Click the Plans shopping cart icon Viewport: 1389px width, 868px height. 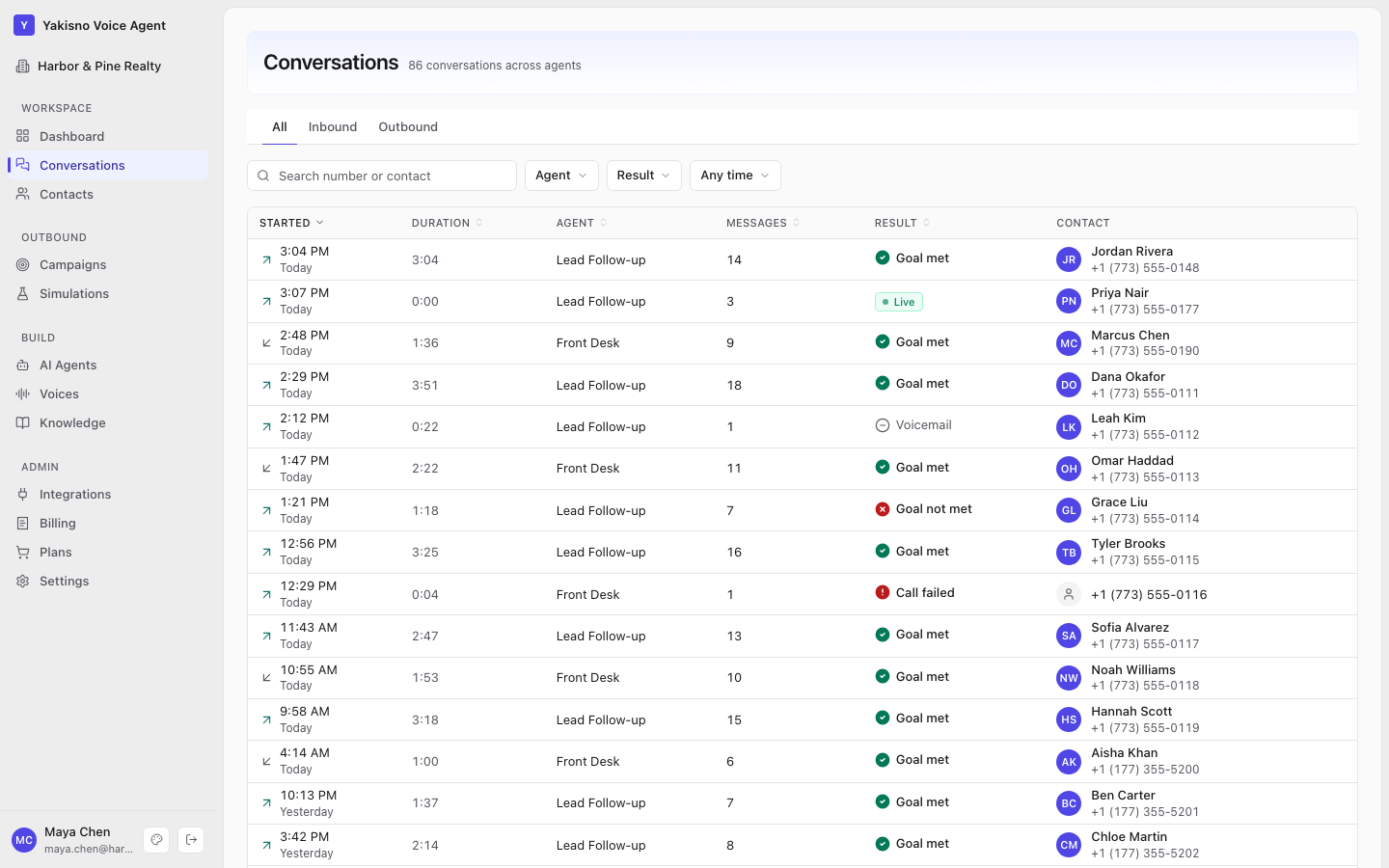[23, 553]
